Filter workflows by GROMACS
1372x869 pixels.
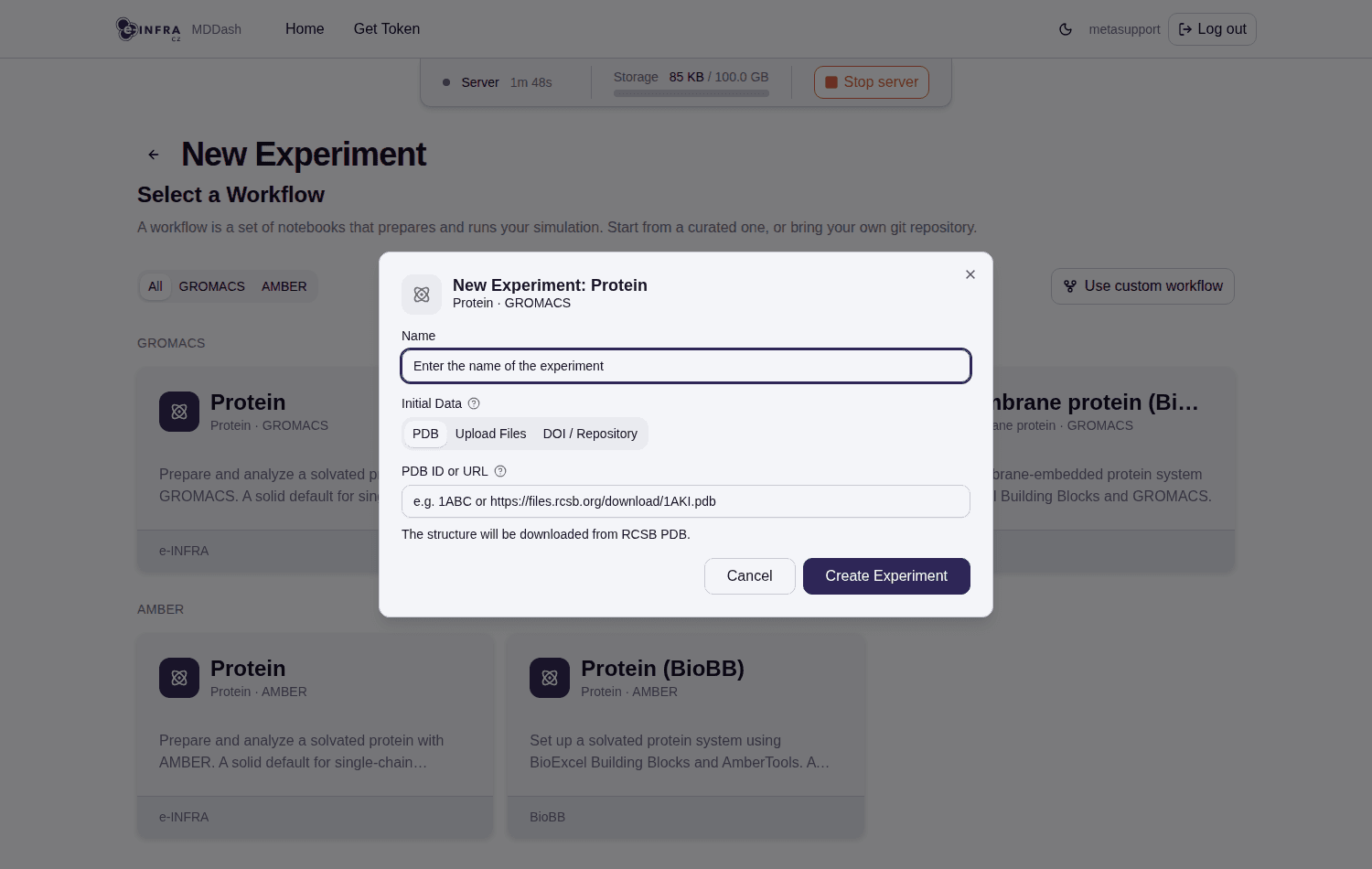pyautogui.click(x=212, y=286)
